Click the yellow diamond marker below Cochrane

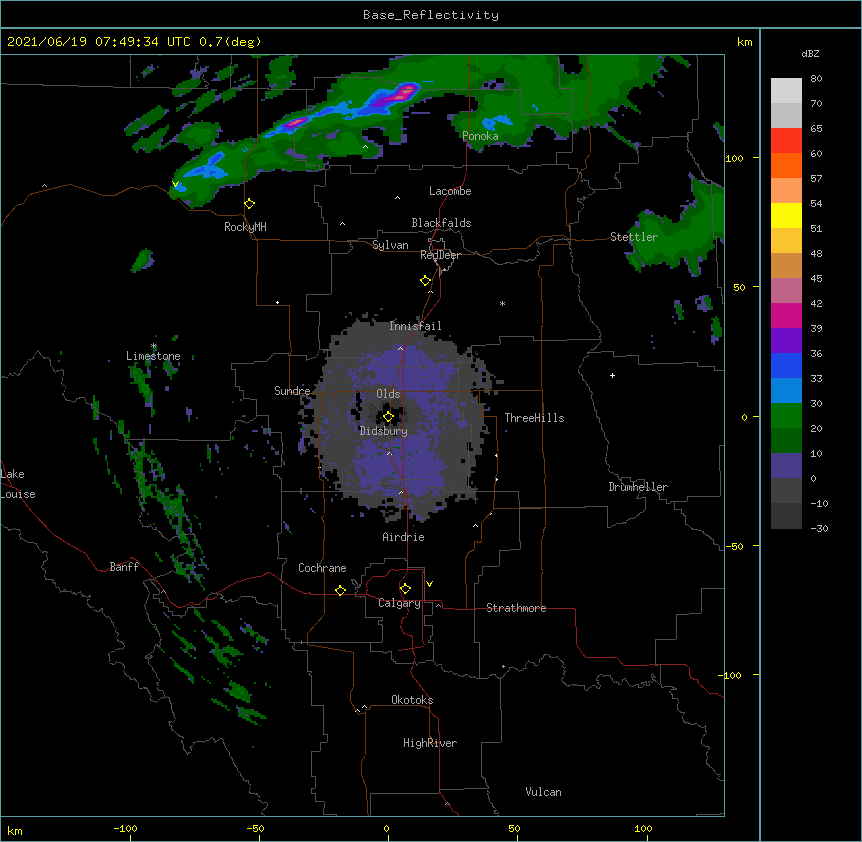click(x=340, y=590)
